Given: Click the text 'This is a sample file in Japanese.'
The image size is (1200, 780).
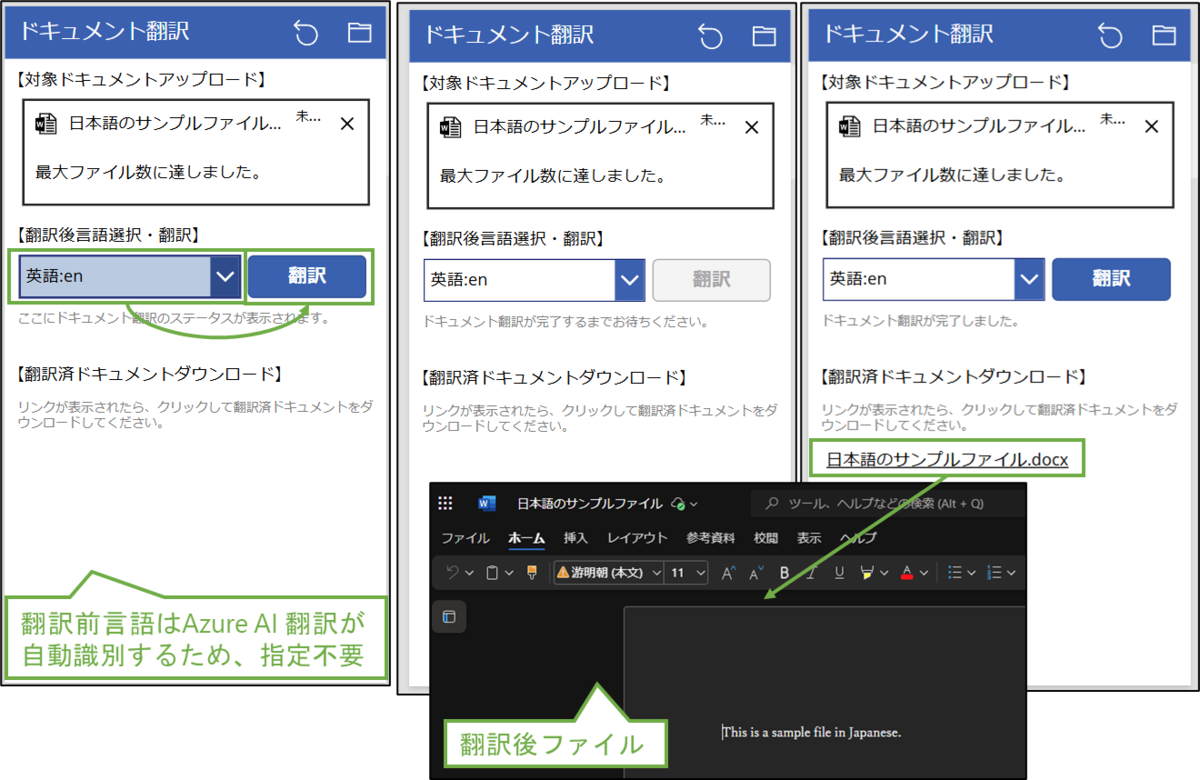Looking at the screenshot, I should click(x=812, y=732).
